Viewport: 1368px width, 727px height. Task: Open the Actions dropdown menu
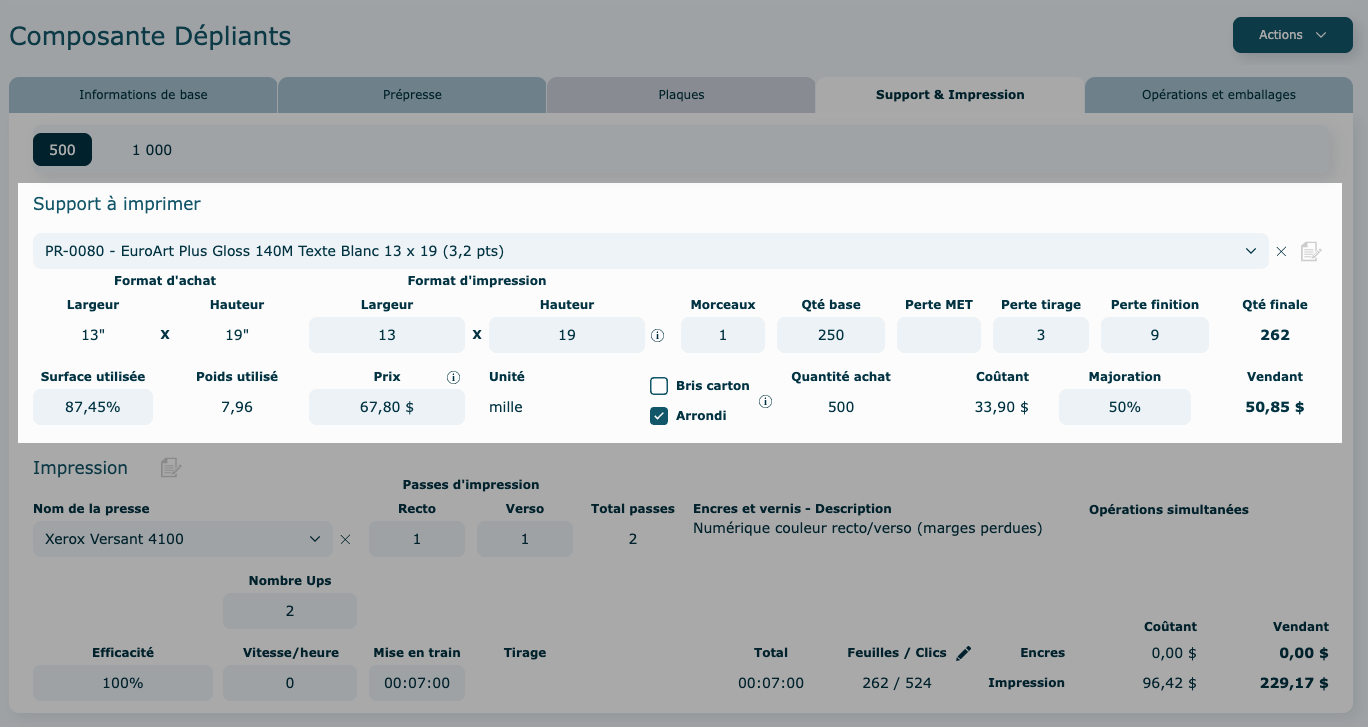[x=1292, y=35]
